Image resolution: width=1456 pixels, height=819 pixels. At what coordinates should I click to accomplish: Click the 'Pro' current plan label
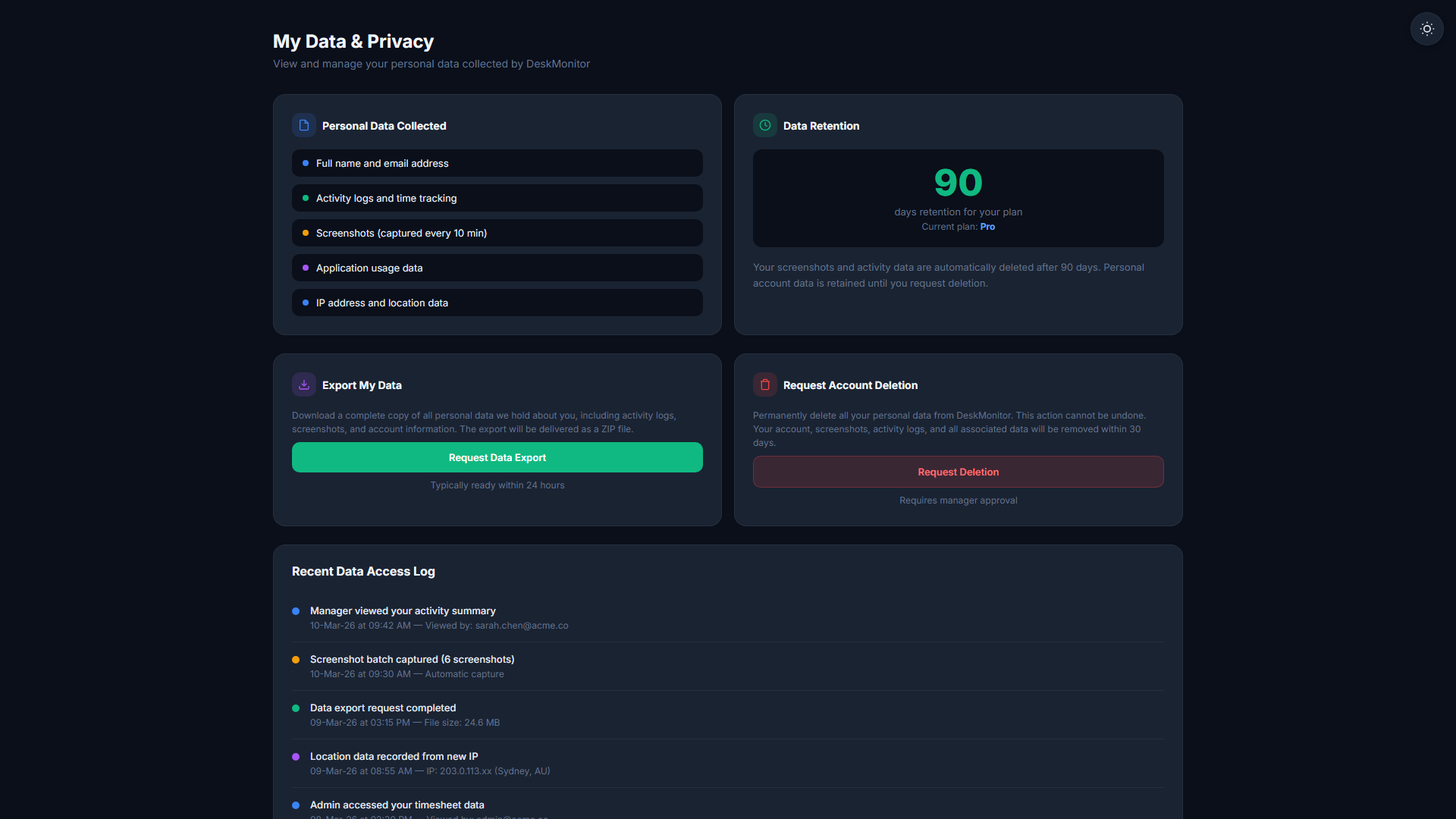pos(987,227)
